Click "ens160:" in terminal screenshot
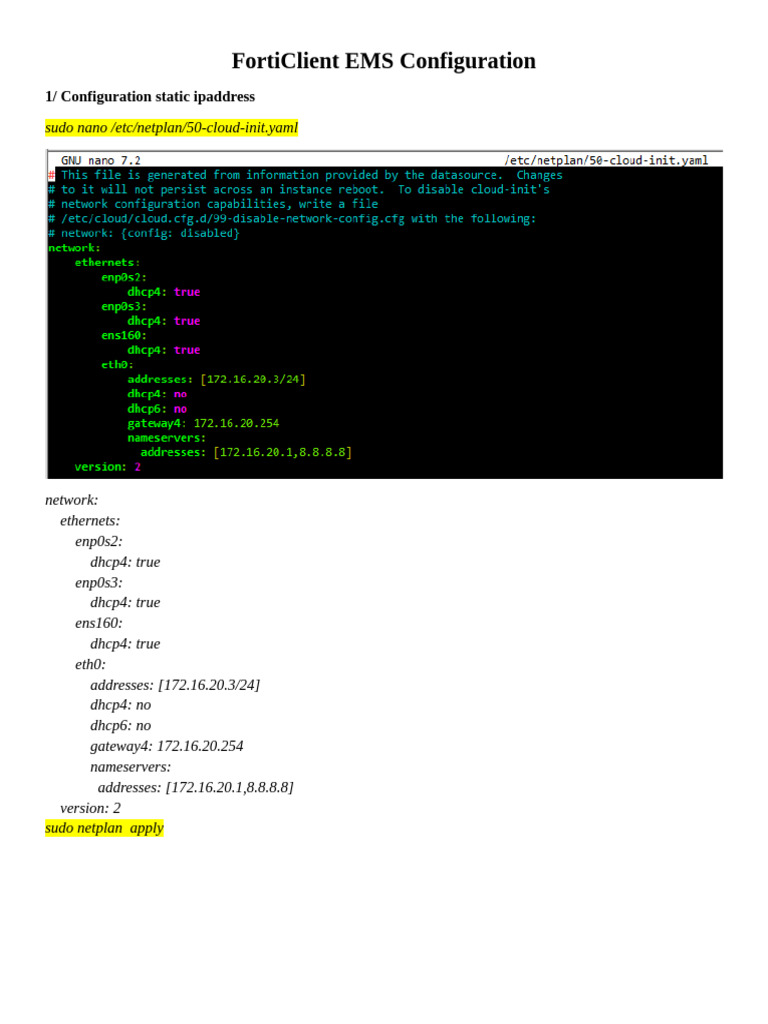Screen dimensions: 768x1024 tap(124, 336)
